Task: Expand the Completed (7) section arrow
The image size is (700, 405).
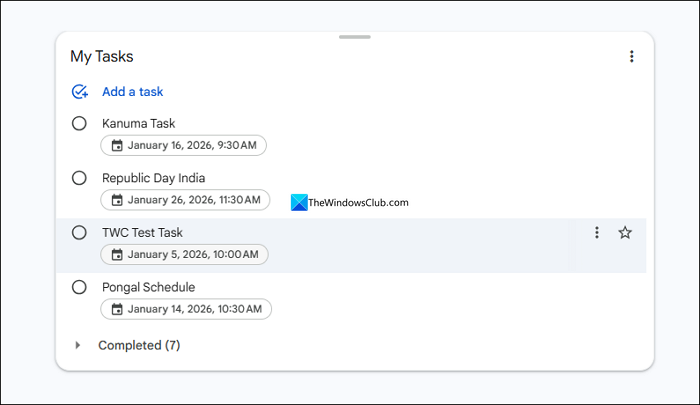Action: (78, 345)
